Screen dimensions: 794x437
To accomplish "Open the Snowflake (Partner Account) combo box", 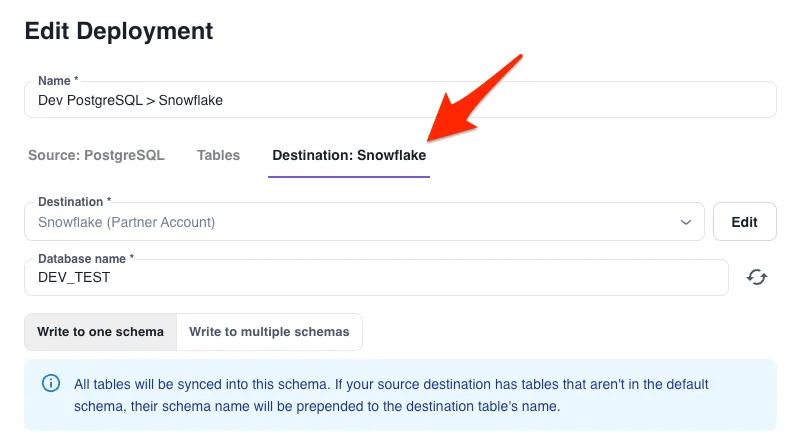I will pos(364,222).
